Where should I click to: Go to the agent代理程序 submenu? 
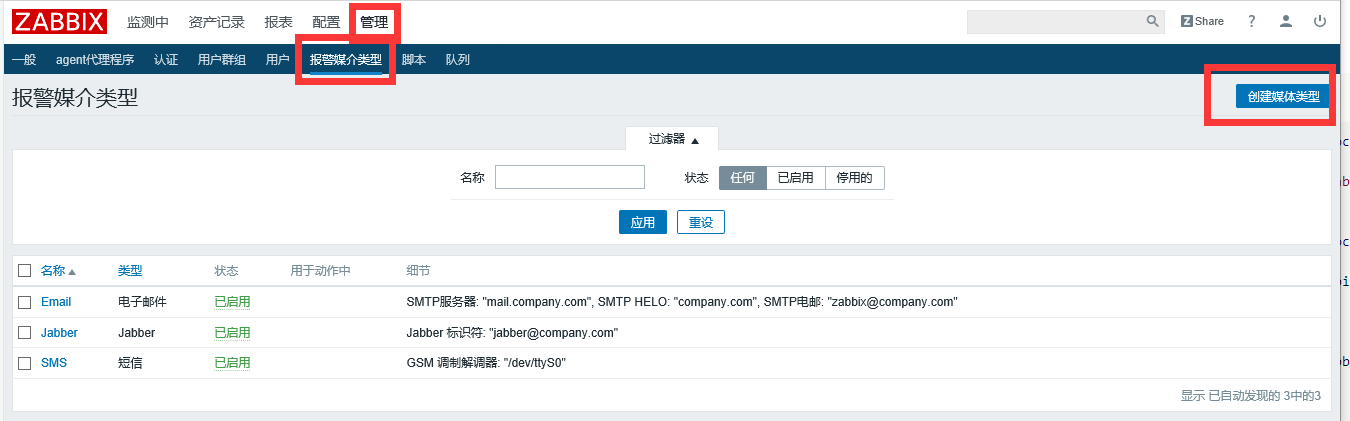click(95, 60)
